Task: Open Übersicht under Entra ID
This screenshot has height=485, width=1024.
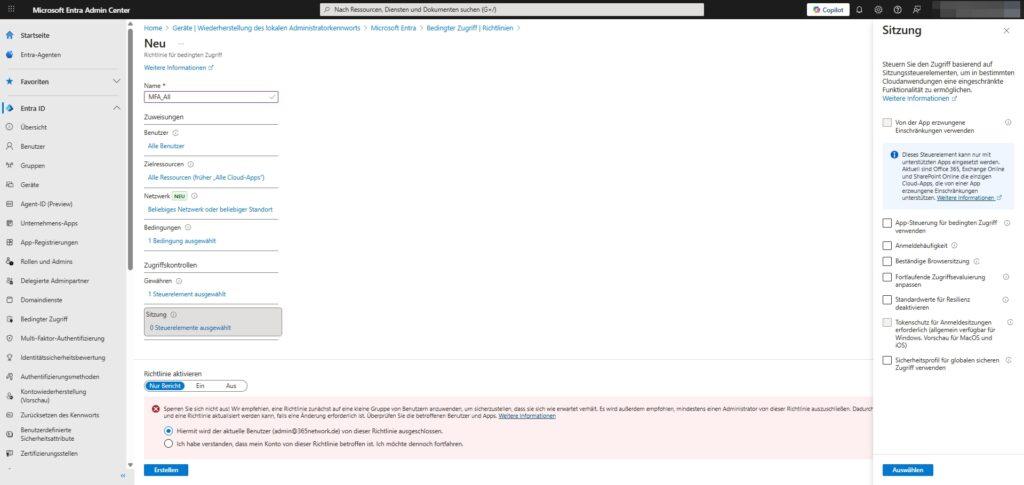Action: (33, 127)
